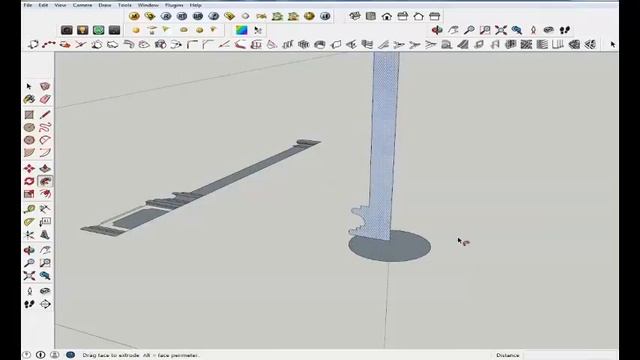Choose the Protractor tool
This screenshot has height=360, width=640.
pyautogui.click(x=29, y=222)
